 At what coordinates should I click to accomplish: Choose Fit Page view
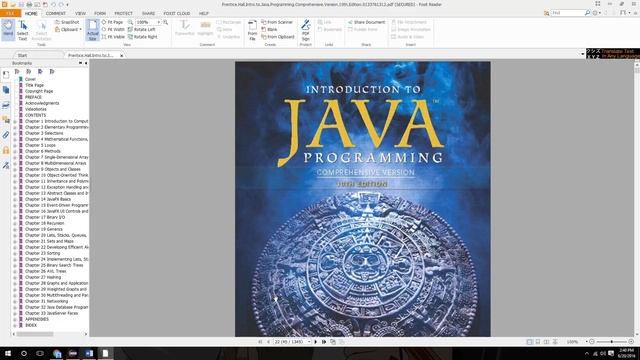[112, 22]
